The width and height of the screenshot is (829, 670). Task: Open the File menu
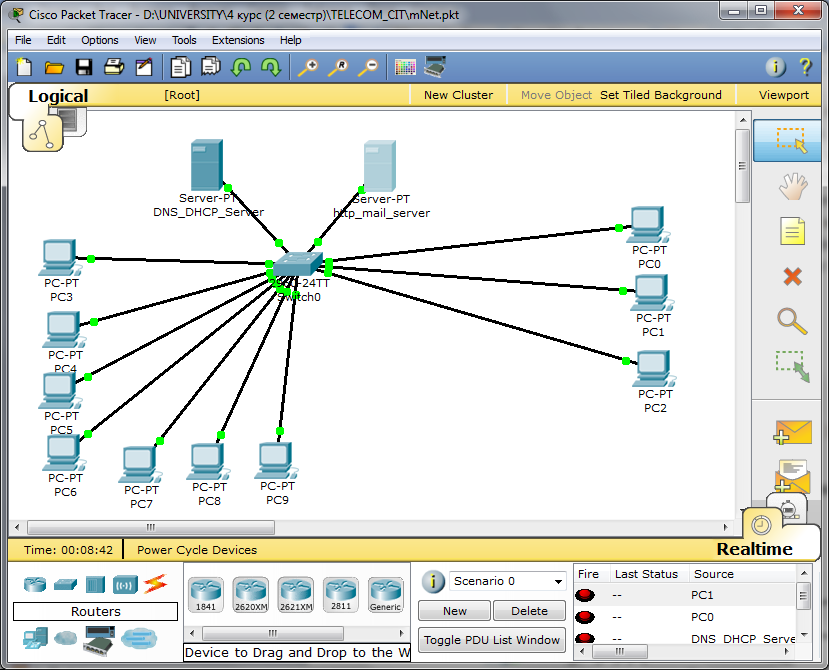pos(23,40)
